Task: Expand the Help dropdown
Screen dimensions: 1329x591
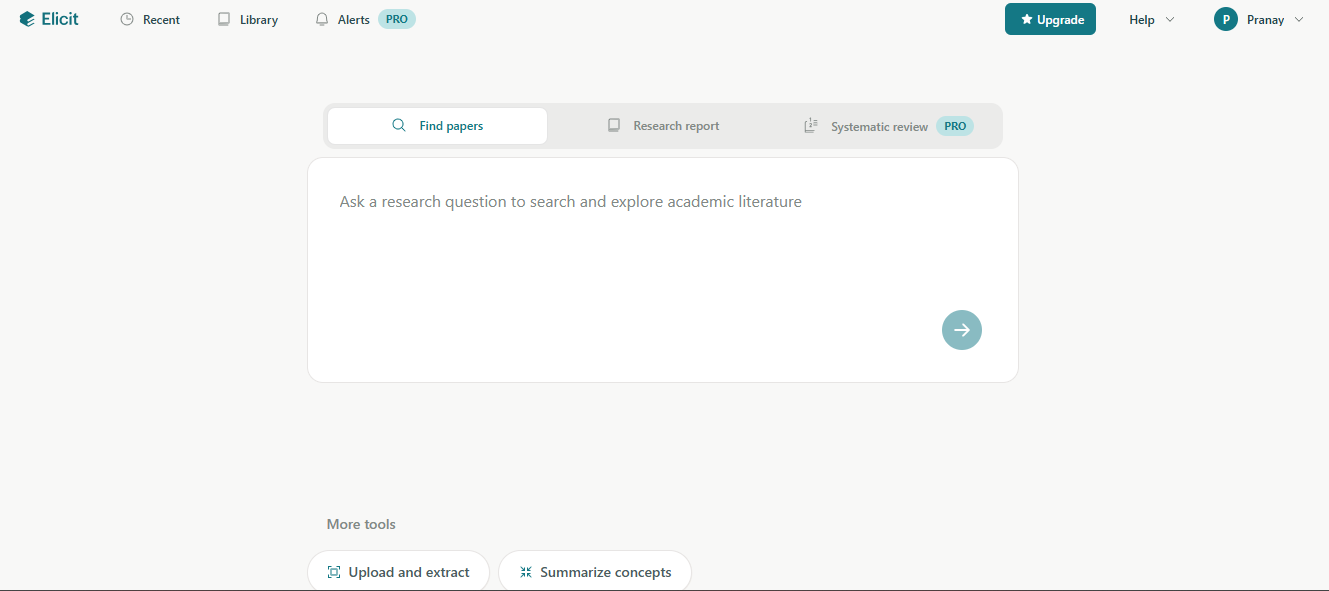Action: click(1152, 19)
